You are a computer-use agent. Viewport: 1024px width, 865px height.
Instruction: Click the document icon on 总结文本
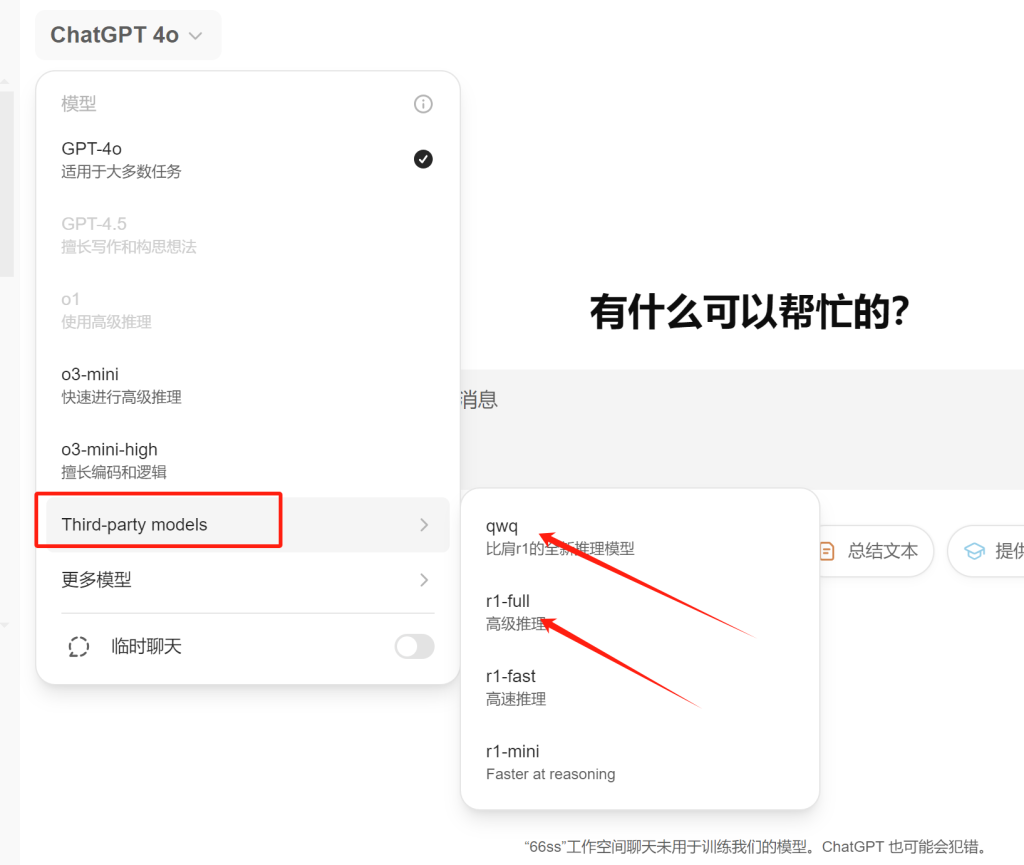tap(827, 551)
